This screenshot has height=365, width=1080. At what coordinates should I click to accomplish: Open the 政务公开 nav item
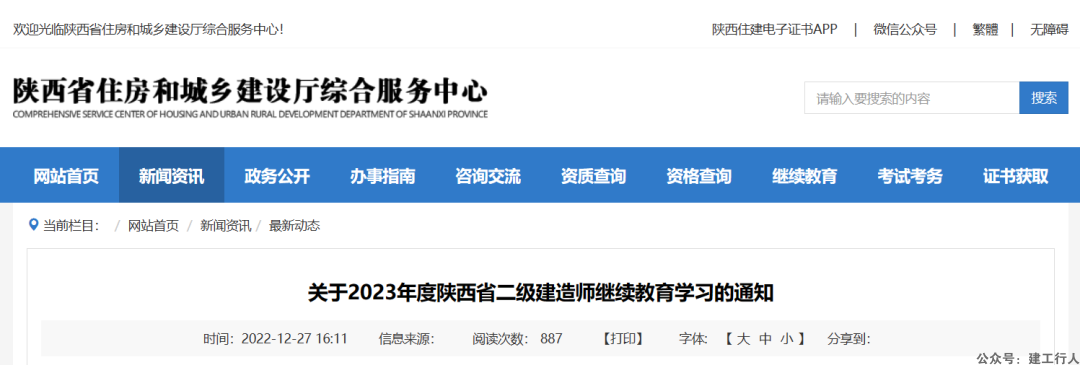(277, 176)
